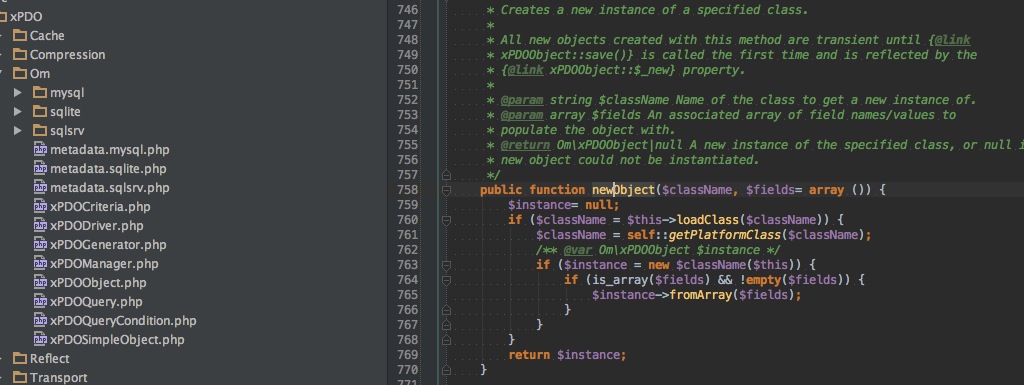1024x385 pixels.
Task: Click fold end marker at line 770
Action: coord(447,370)
